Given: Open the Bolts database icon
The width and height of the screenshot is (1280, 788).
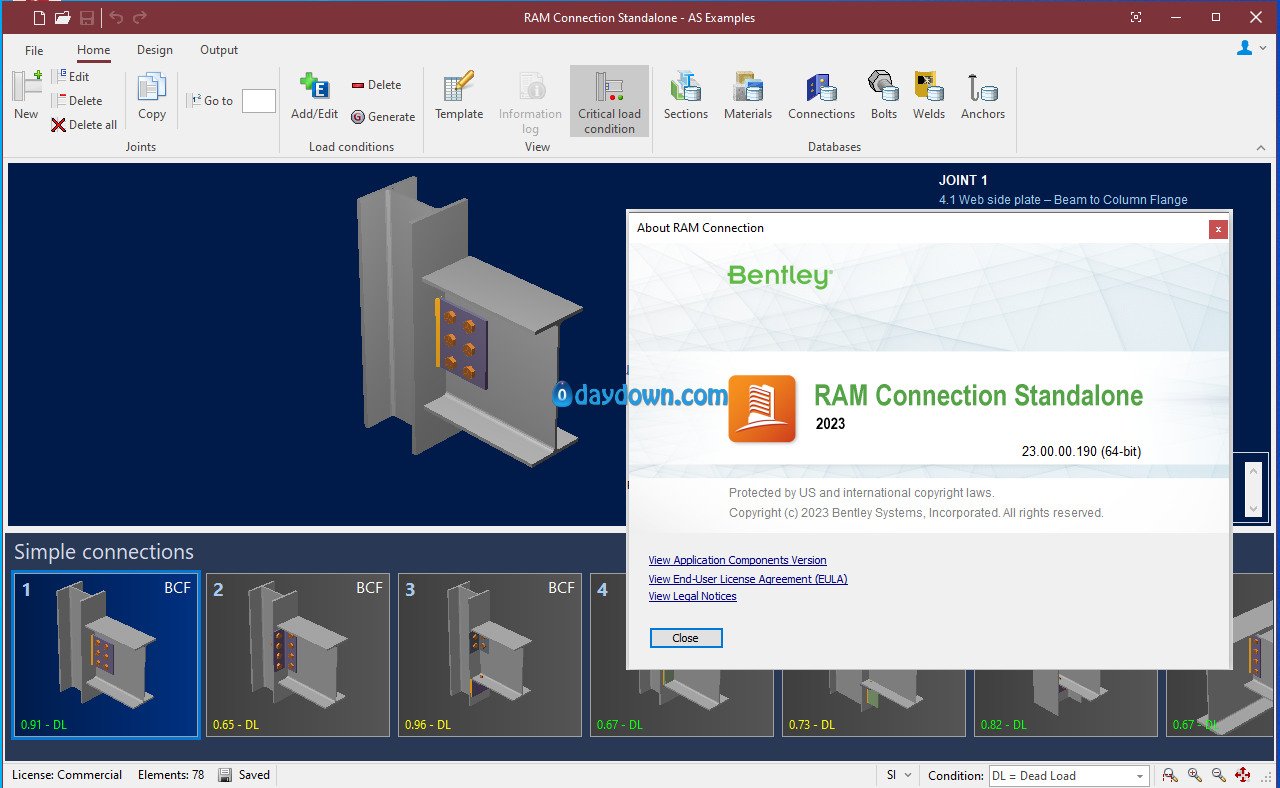Looking at the screenshot, I should pos(883,96).
